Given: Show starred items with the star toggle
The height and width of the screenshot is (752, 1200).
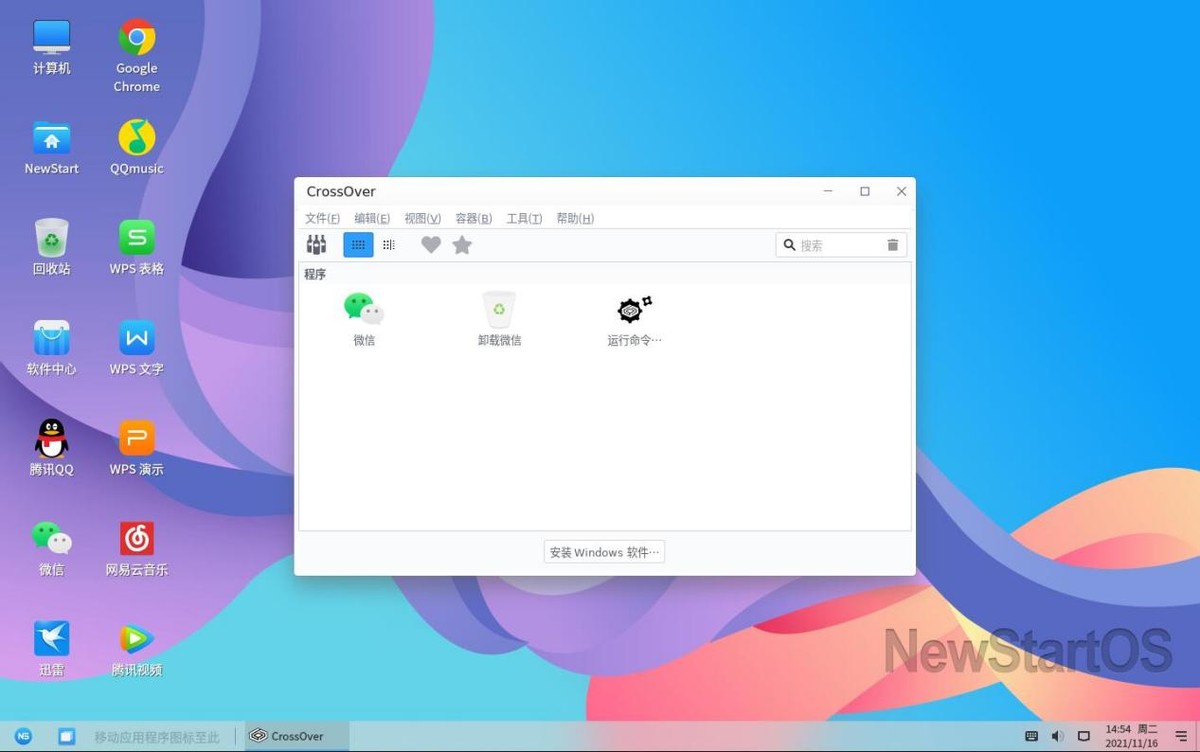Looking at the screenshot, I should pos(461,244).
